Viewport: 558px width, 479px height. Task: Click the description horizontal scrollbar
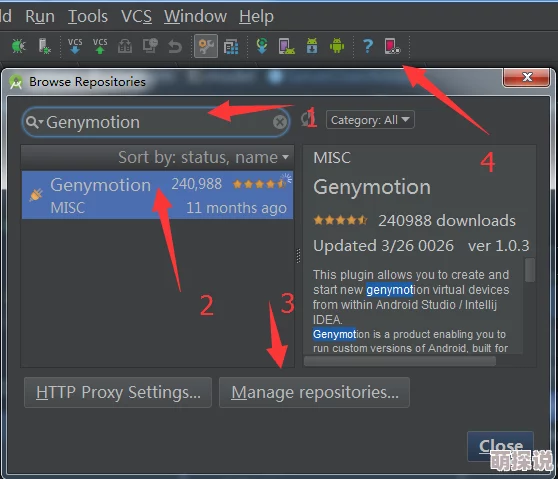point(400,361)
